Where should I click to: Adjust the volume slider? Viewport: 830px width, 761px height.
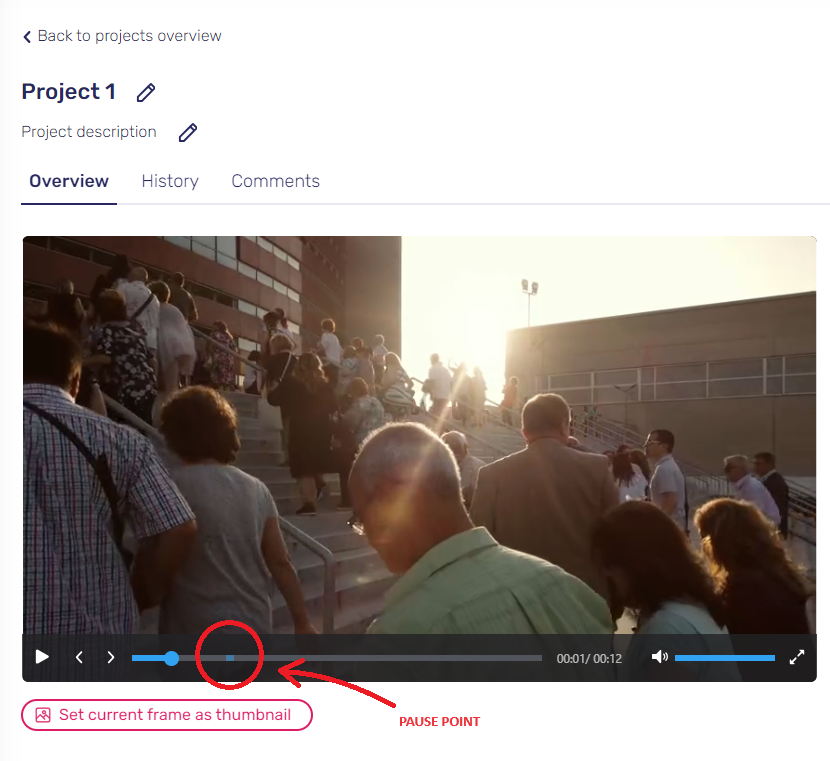725,658
